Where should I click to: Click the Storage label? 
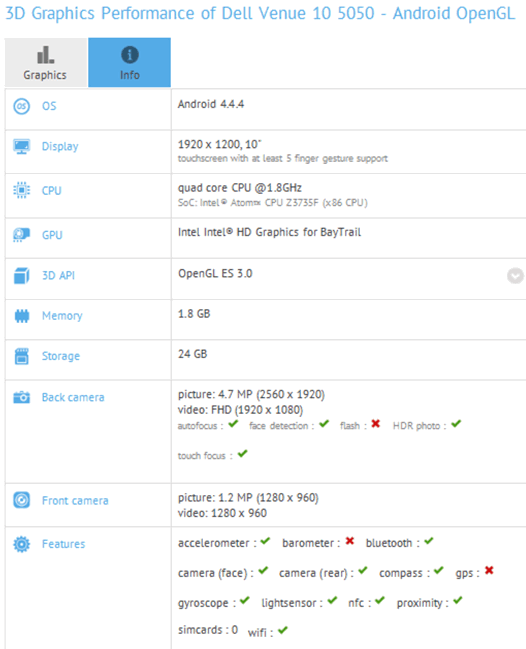coord(61,356)
